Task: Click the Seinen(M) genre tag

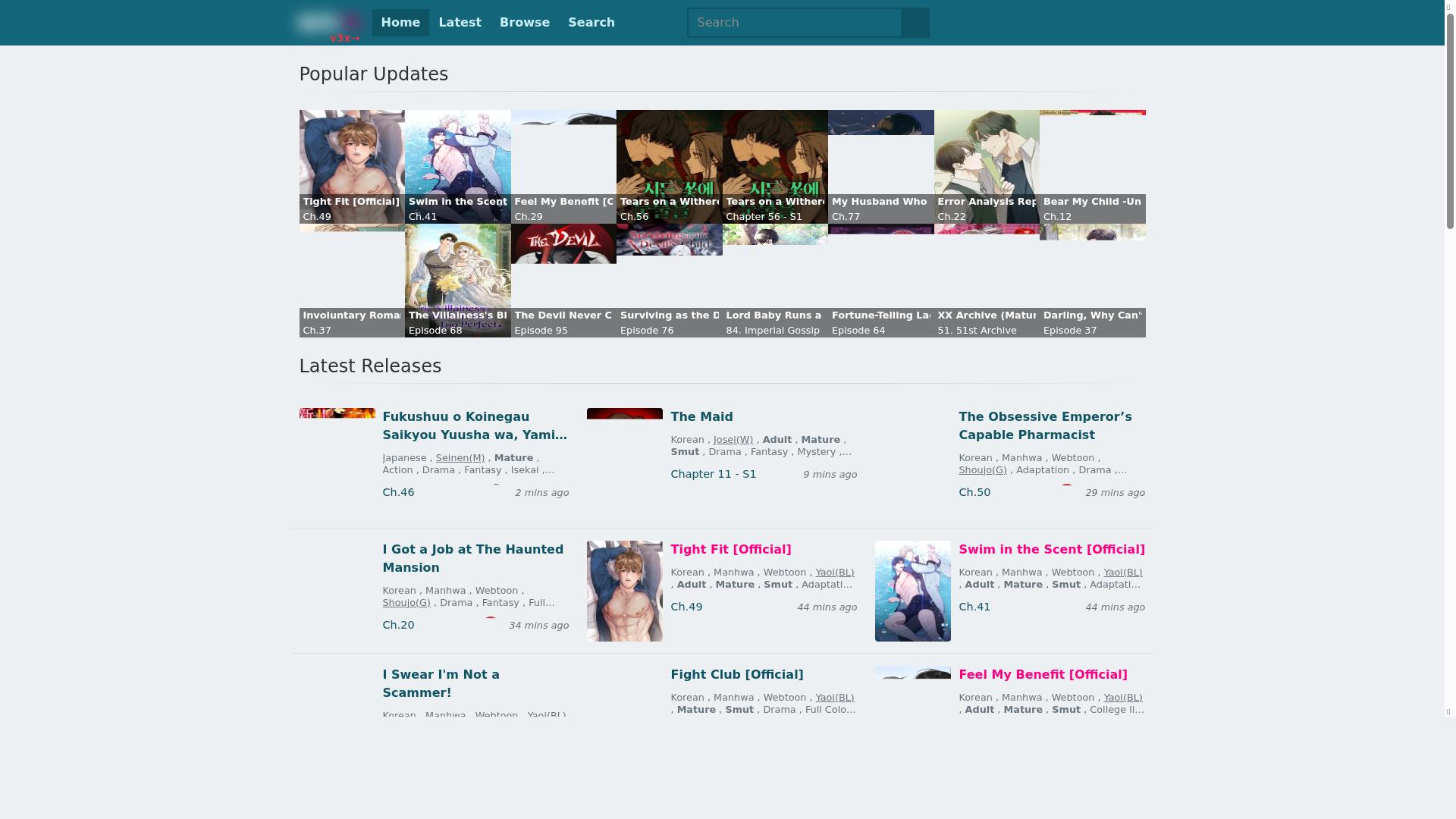Action: (x=460, y=458)
